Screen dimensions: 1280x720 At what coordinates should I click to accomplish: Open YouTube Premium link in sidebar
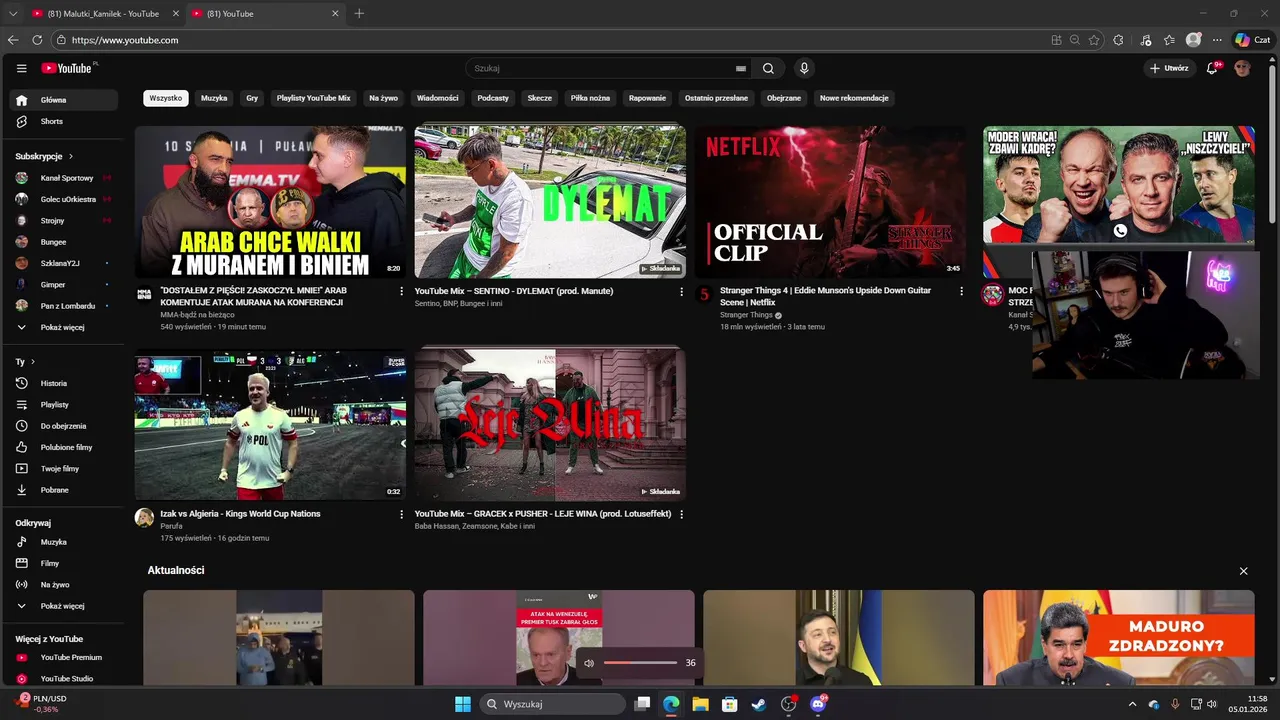[64, 657]
